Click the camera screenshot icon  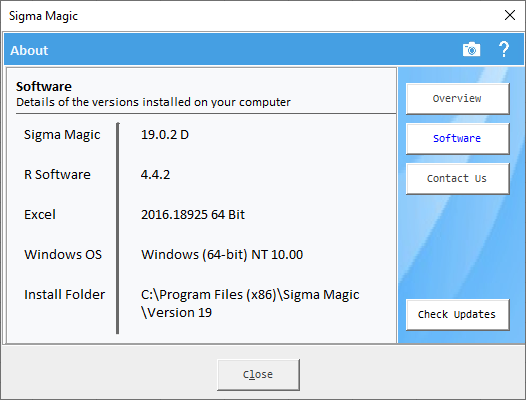[x=471, y=50]
